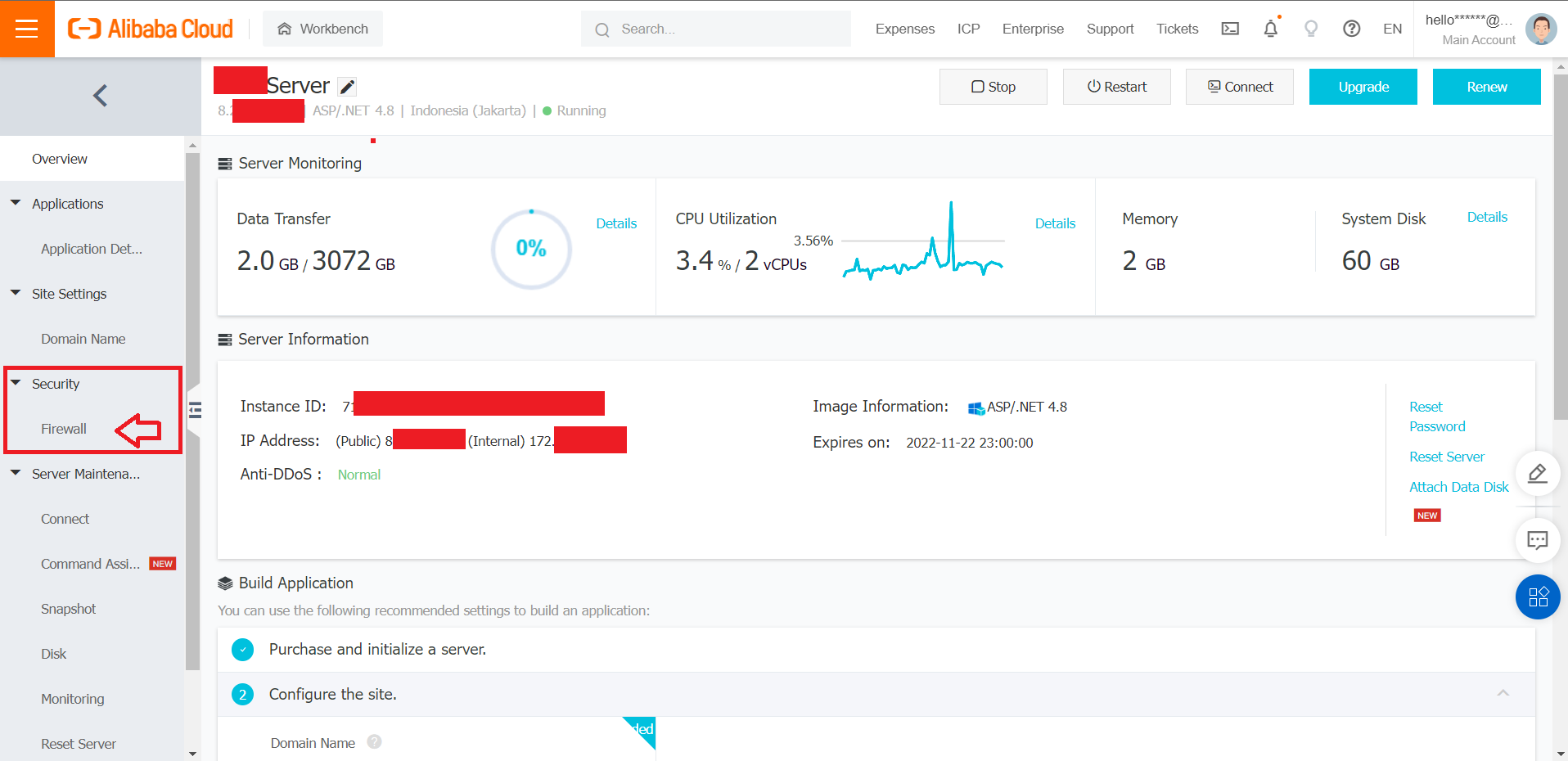The height and width of the screenshot is (761, 1568).
Task: Open the hamburger navigation menu
Action: [x=27, y=29]
